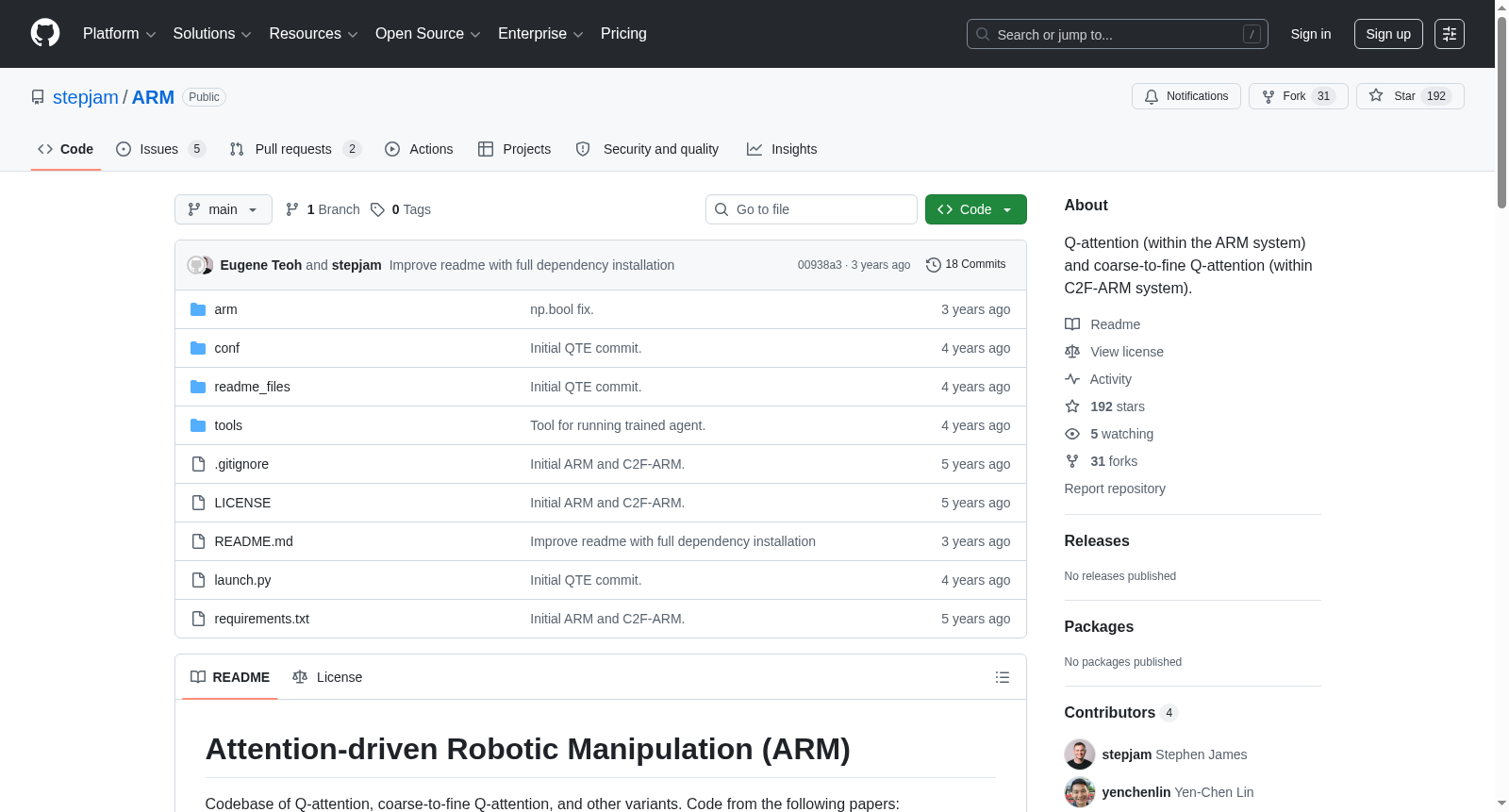Viewport: 1509px width, 812px height.
Task: Switch to the License tab
Action: 327,677
